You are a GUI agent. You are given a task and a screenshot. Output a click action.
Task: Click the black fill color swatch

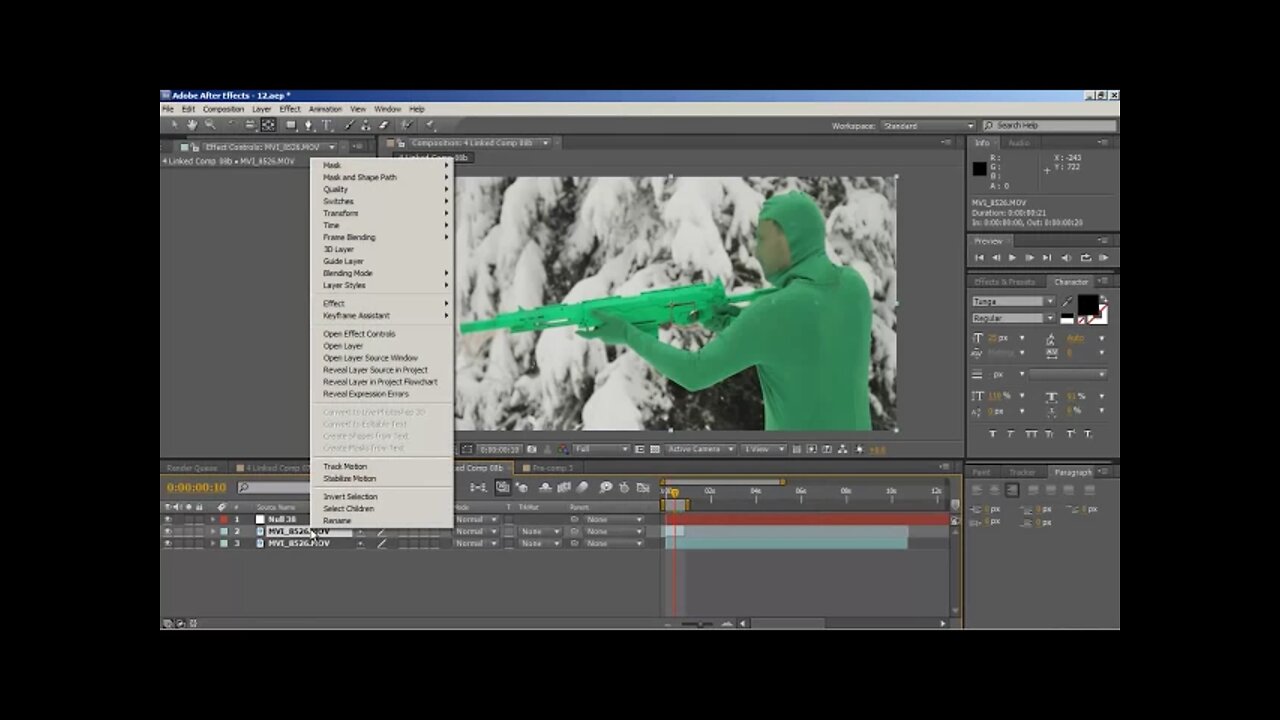point(1088,305)
